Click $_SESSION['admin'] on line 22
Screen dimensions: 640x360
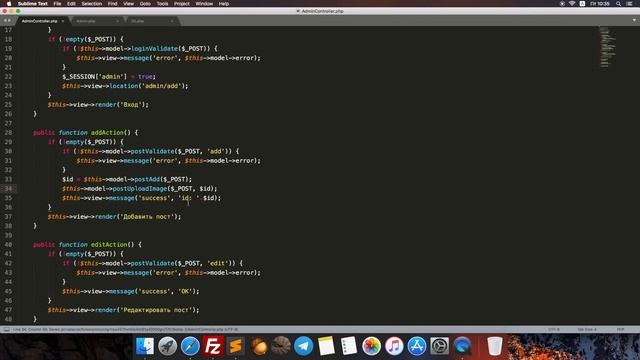tap(95, 76)
